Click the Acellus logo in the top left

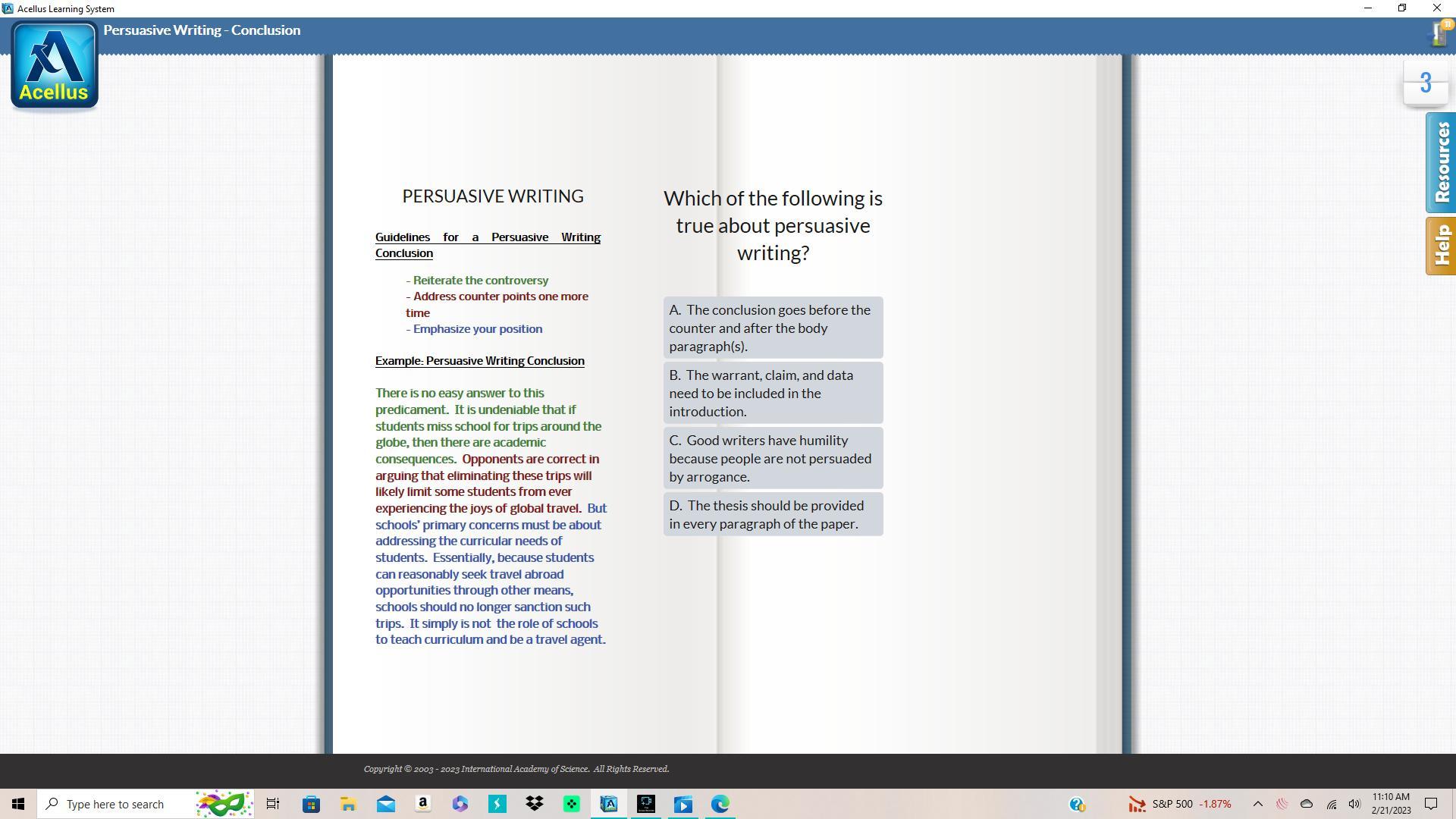(54, 64)
